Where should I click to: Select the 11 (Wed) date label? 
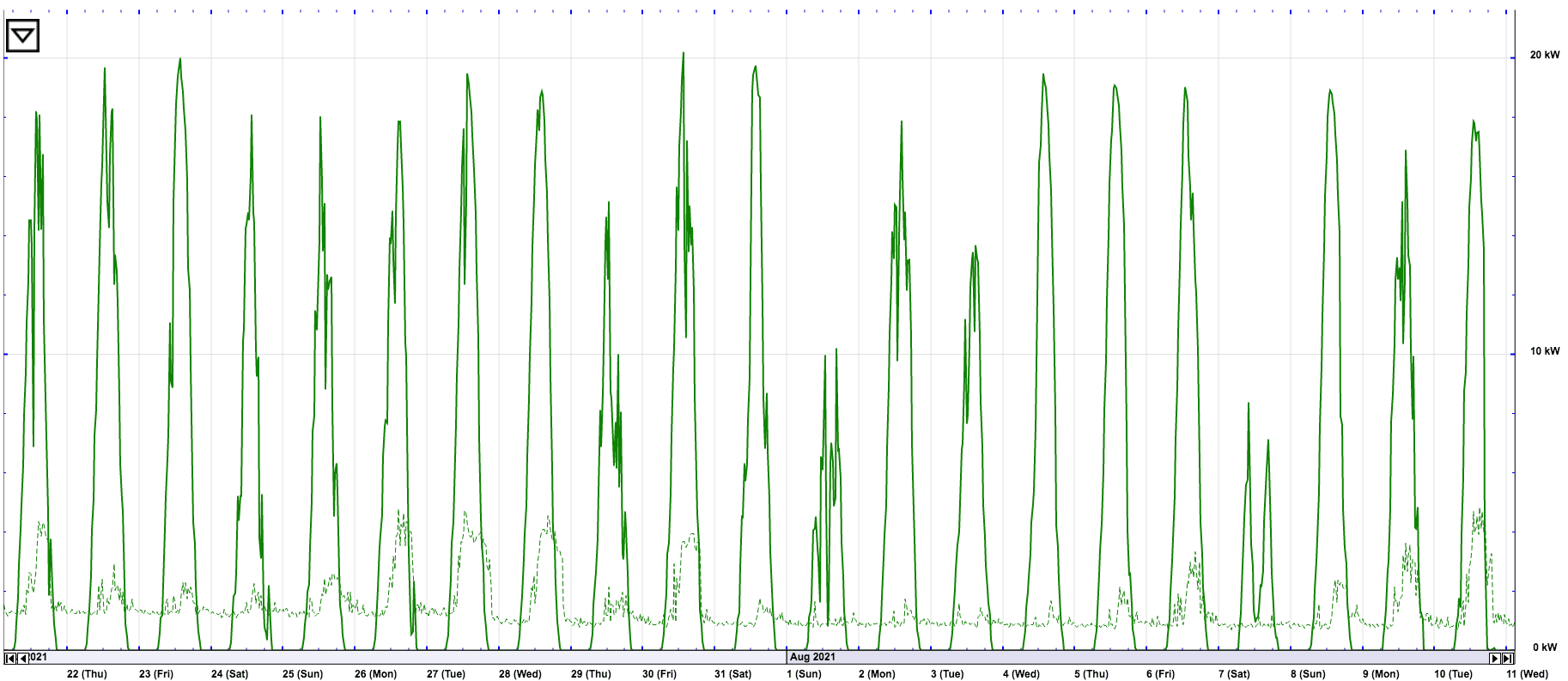tap(1527, 674)
